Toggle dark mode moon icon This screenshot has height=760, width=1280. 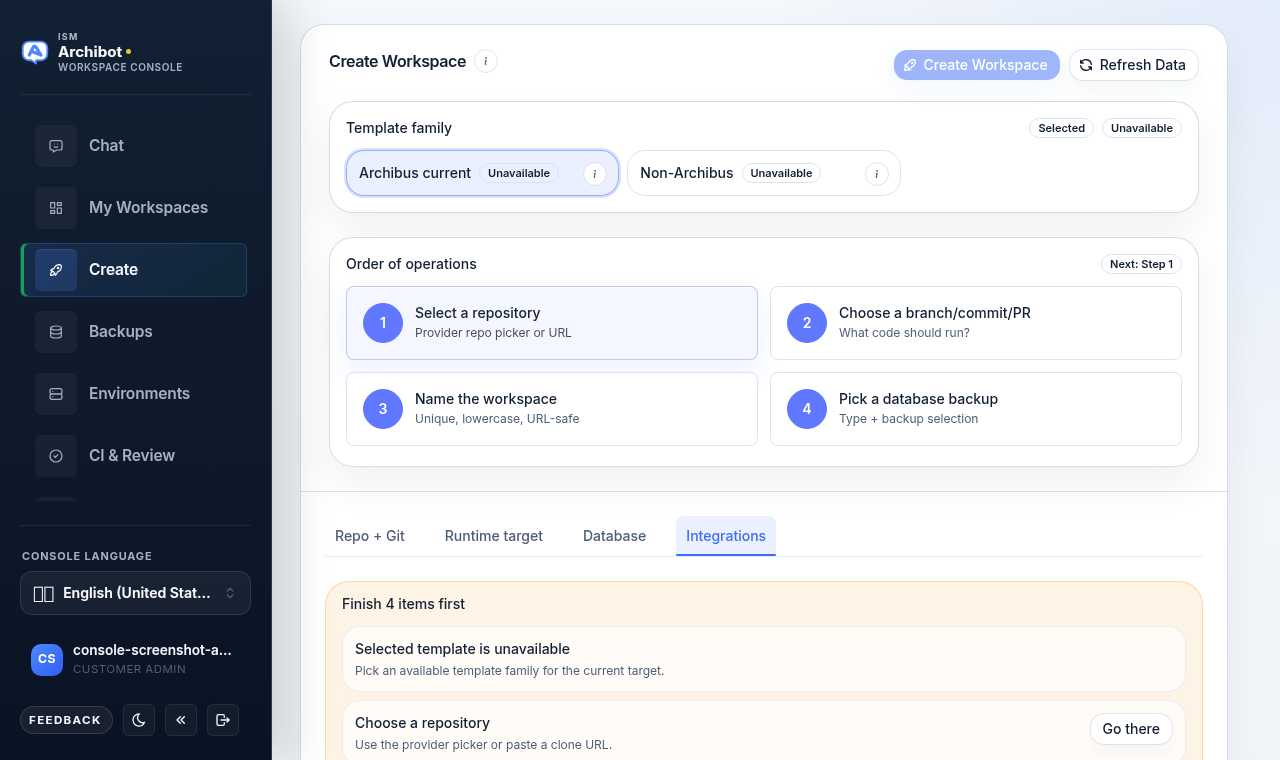point(139,720)
